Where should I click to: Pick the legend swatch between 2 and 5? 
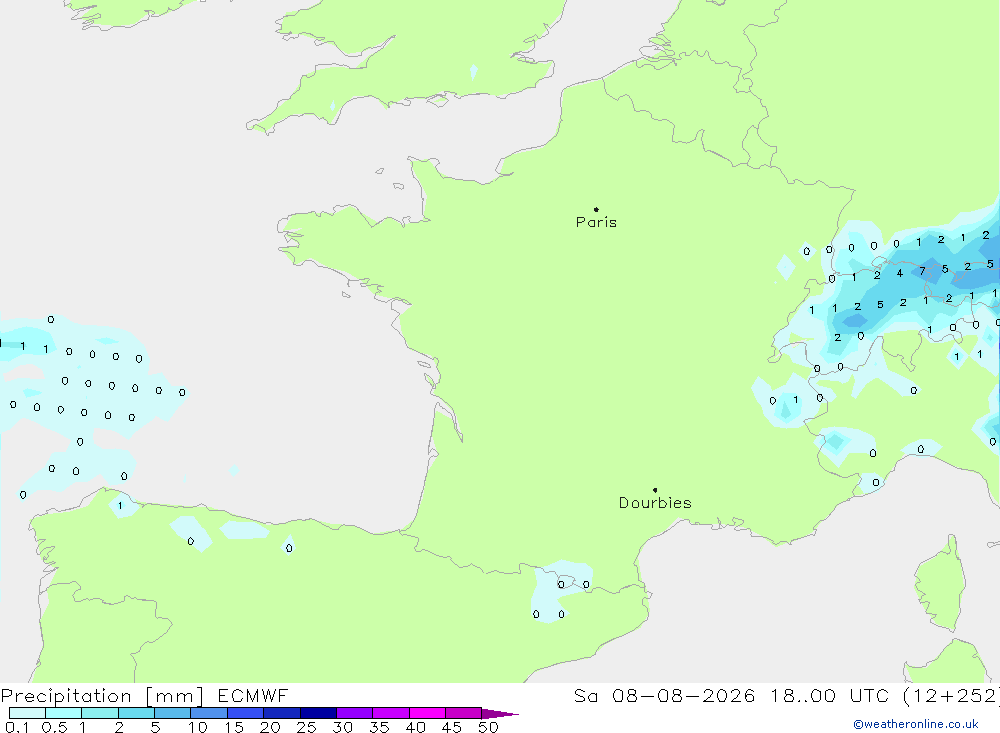click(x=136, y=713)
